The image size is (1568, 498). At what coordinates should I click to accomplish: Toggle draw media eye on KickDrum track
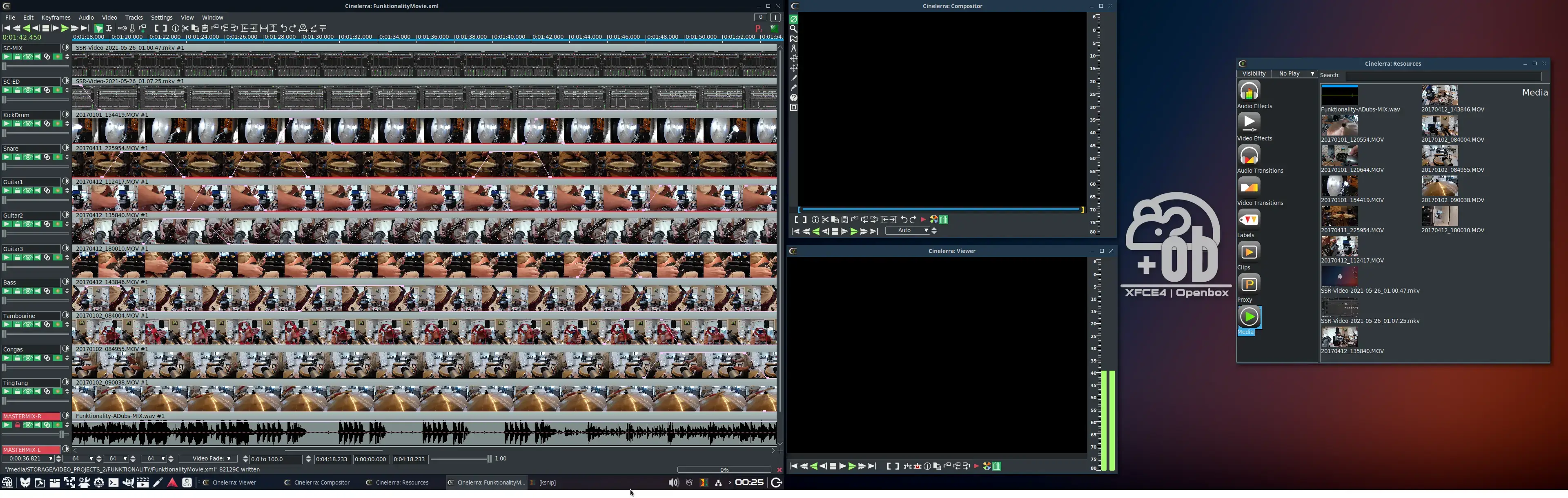point(28,124)
